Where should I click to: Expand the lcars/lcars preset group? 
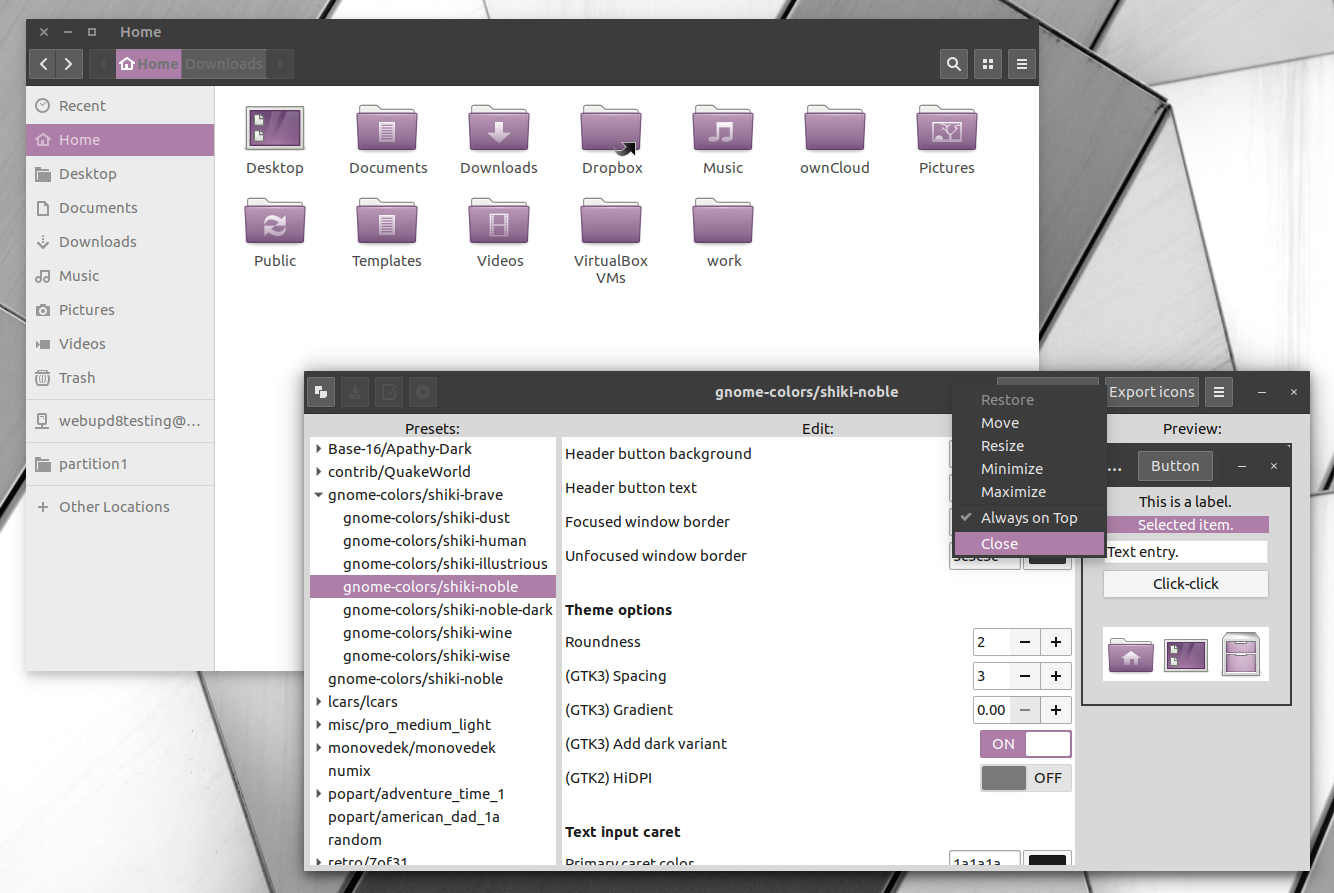(319, 701)
